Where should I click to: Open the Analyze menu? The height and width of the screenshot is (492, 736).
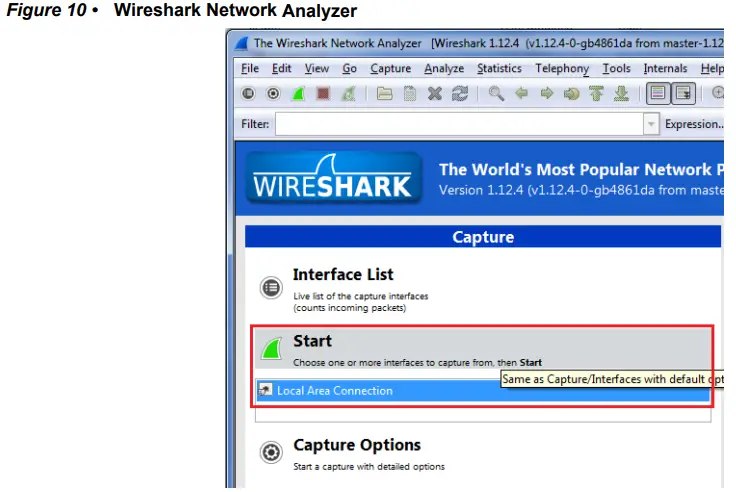pos(444,69)
